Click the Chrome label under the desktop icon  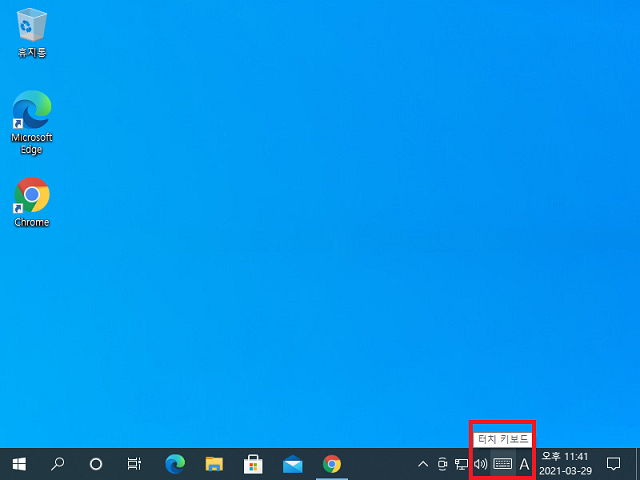coord(32,222)
